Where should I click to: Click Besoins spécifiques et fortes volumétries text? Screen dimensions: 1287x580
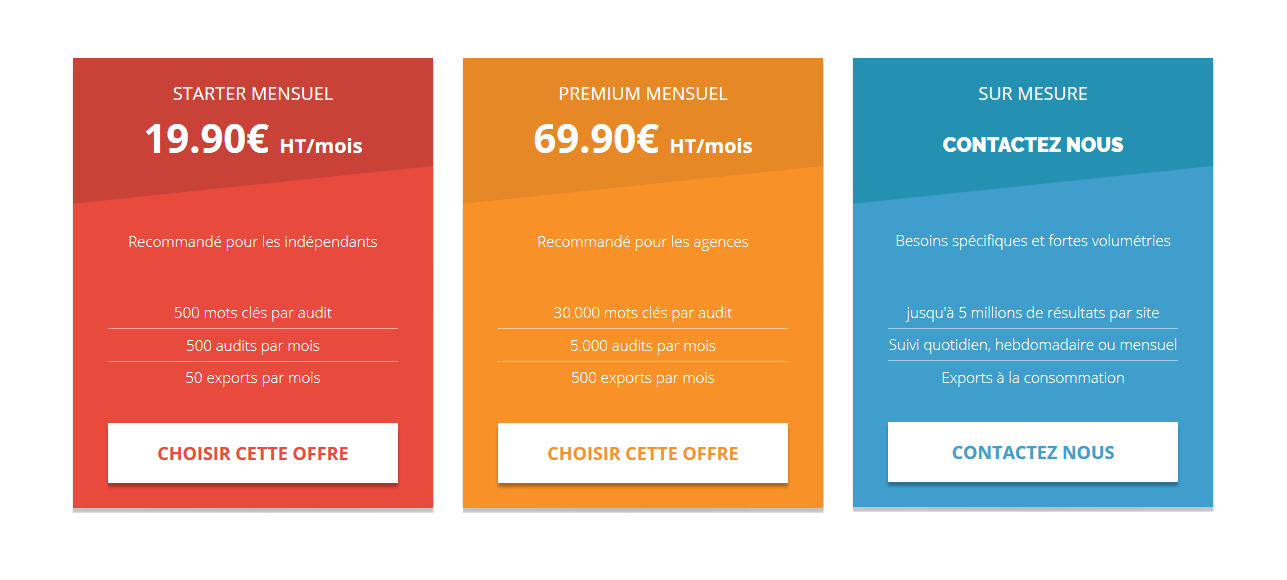point(1033,241)
